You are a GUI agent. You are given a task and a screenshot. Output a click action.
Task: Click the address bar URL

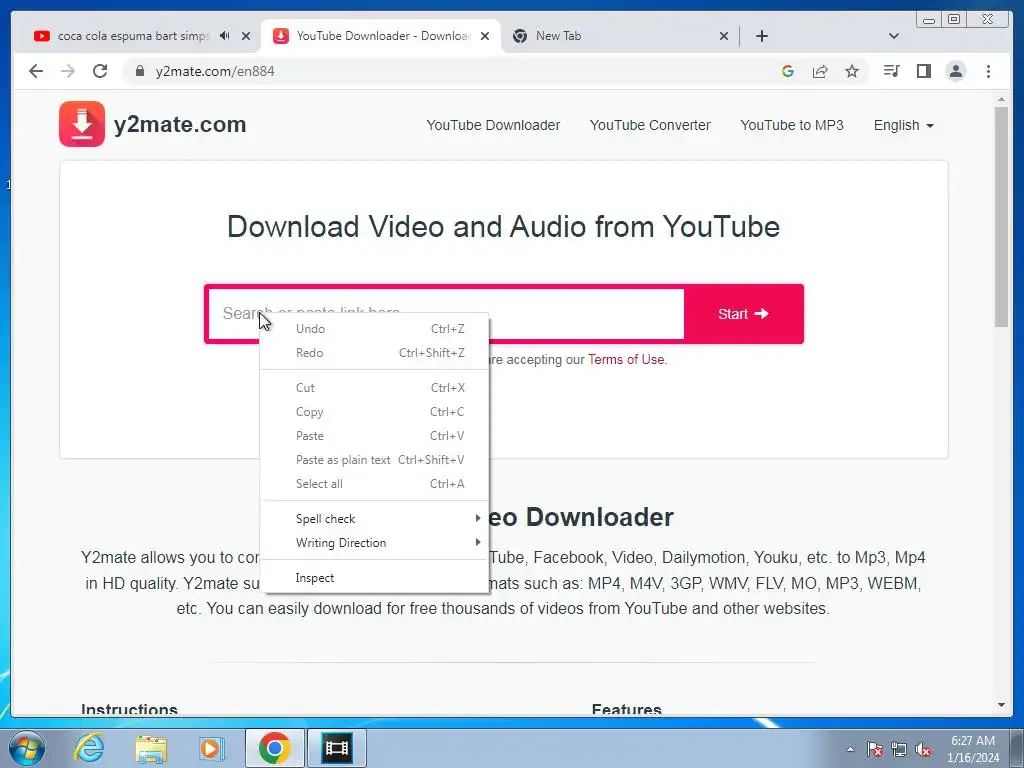coord(215,71)
